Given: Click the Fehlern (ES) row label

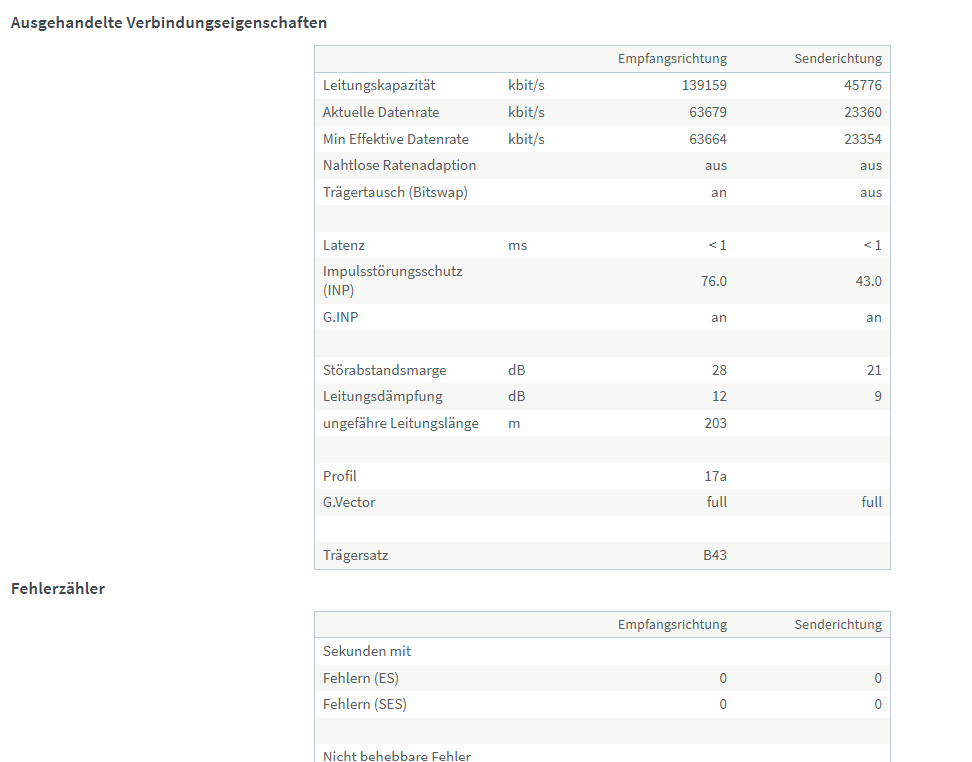Looking at the screenshot, I should pyautogui.click(x=360, y=678).
